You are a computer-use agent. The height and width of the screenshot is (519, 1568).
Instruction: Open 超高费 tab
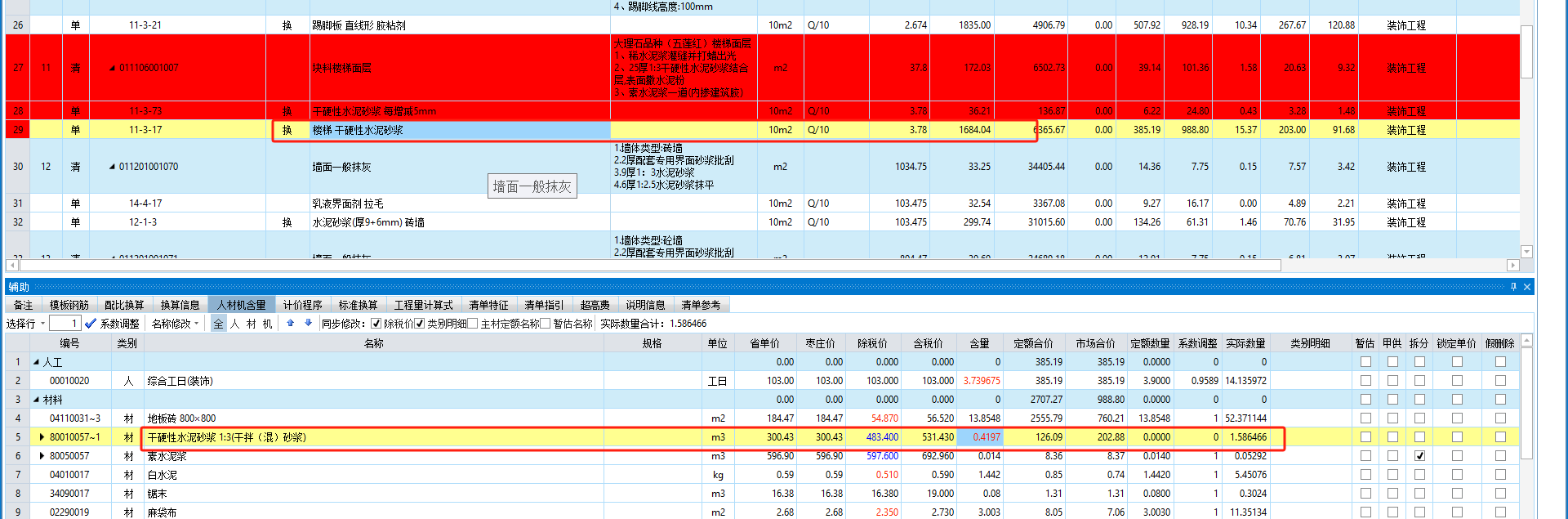[595, 305]
